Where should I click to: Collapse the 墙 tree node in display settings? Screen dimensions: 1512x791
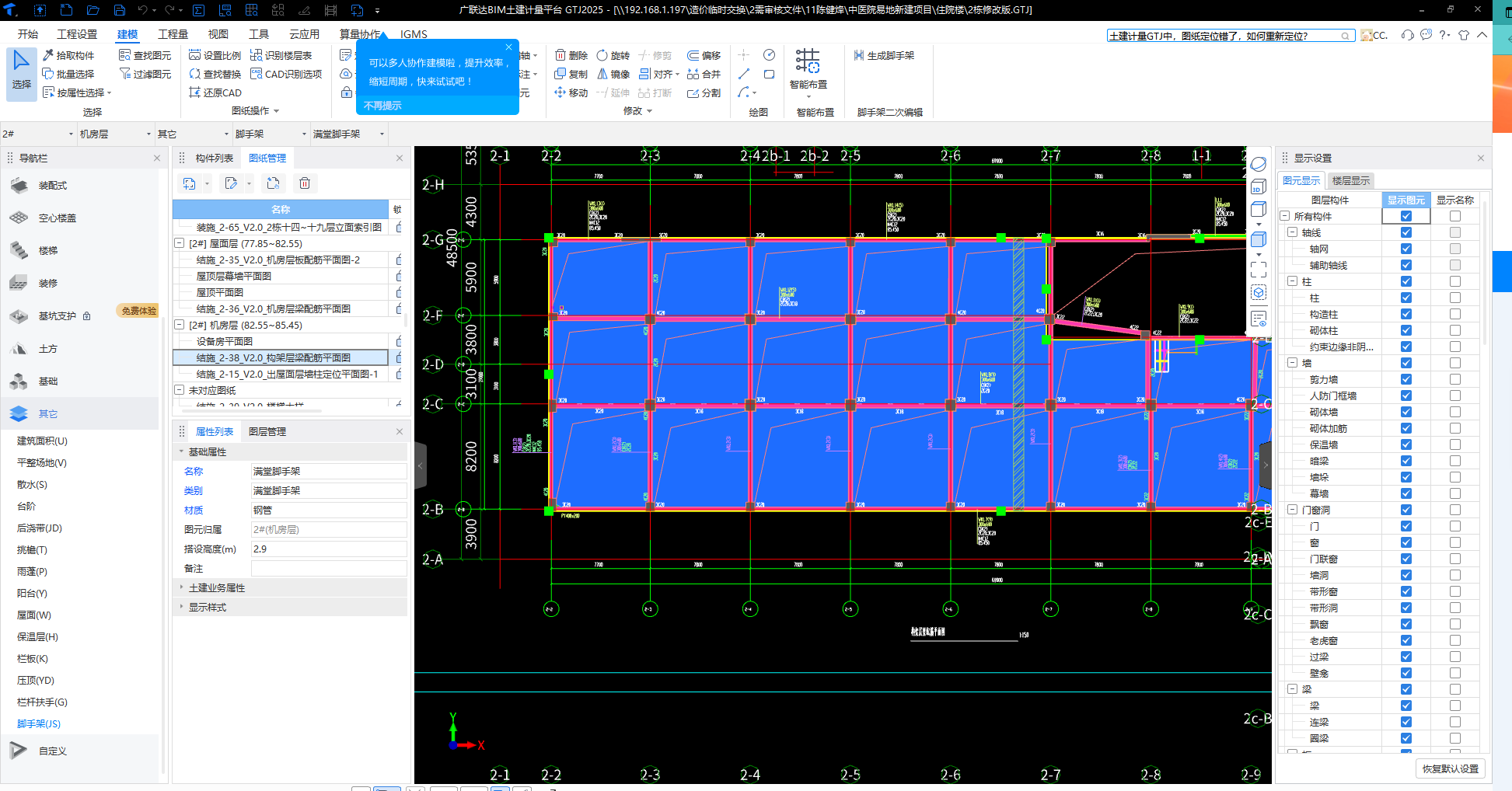pyautogui.click(x=1292, y=363)
